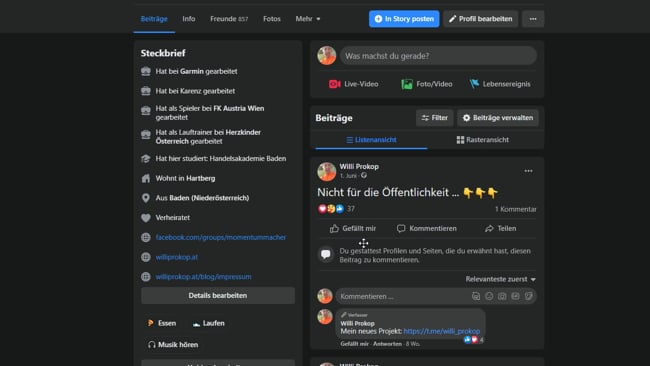Screen dimensions: 650x366
Task: Insert an avatar sticker in the comment
Action: coord(476,296)
